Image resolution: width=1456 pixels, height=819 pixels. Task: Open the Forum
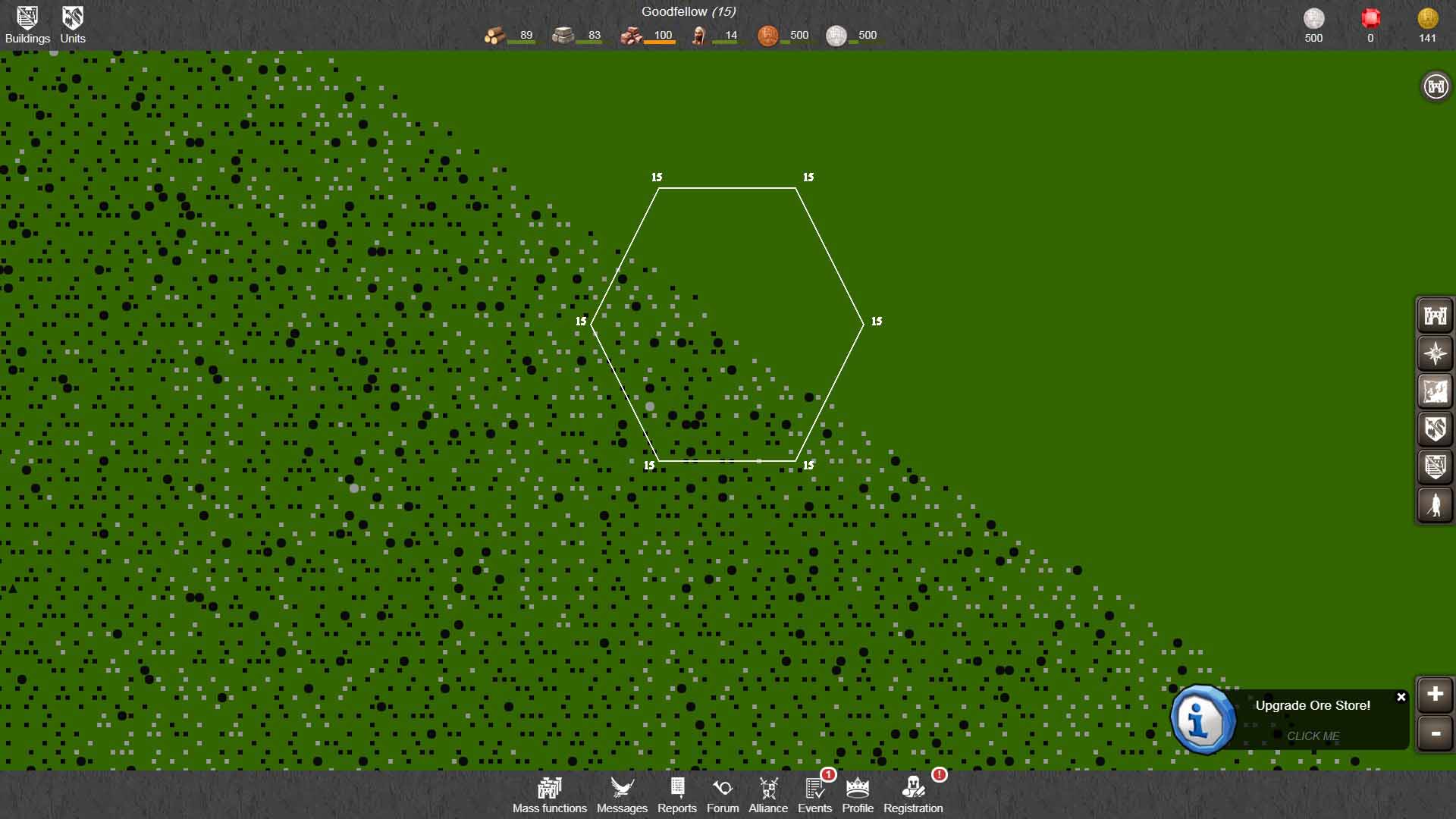tap(723, 795)
